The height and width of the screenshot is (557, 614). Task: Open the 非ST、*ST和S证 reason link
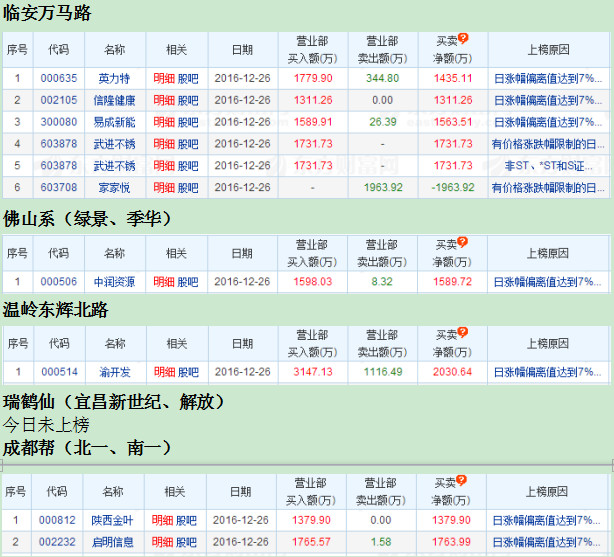click(x=548, y=166)
